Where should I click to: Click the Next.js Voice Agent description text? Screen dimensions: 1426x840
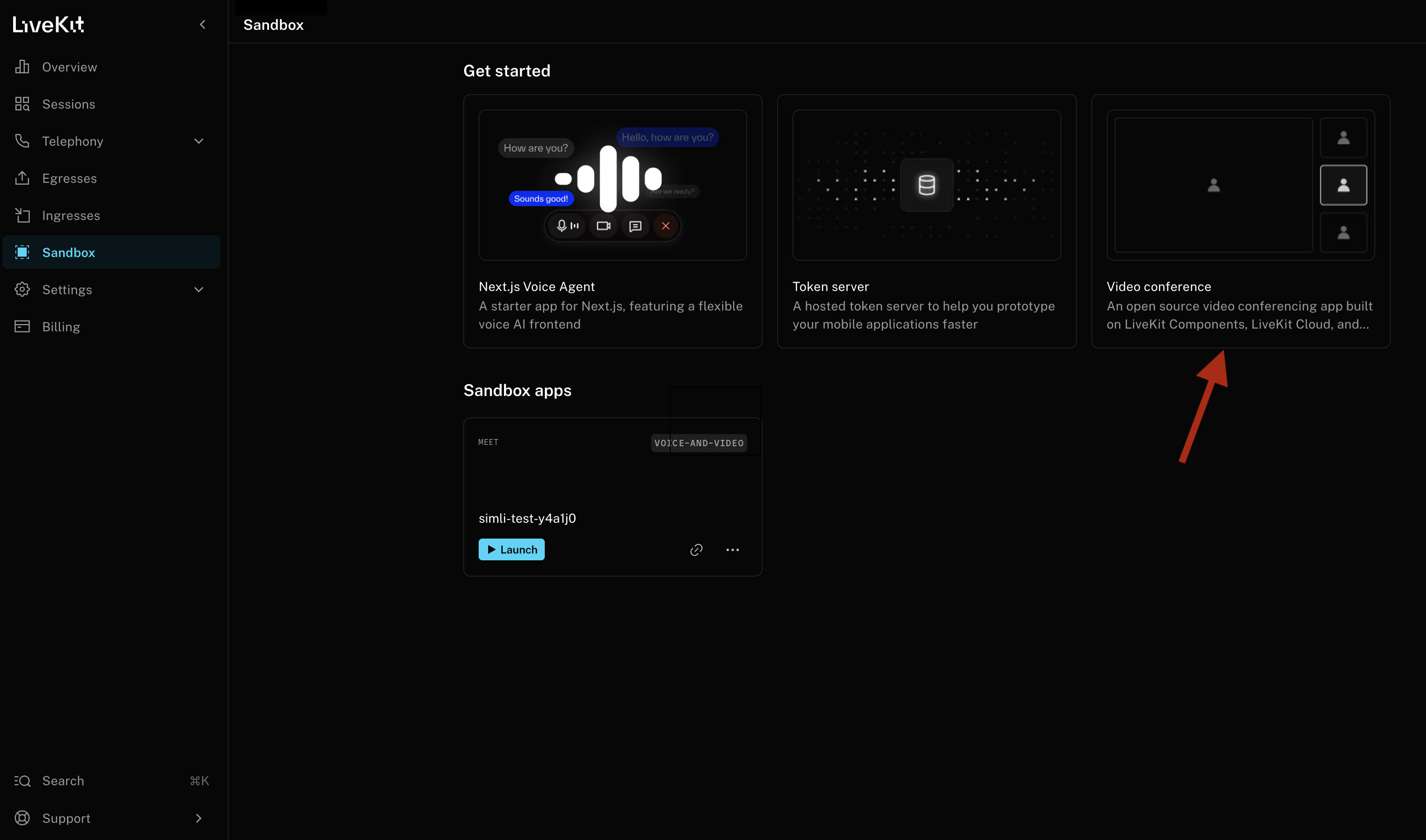610,315
